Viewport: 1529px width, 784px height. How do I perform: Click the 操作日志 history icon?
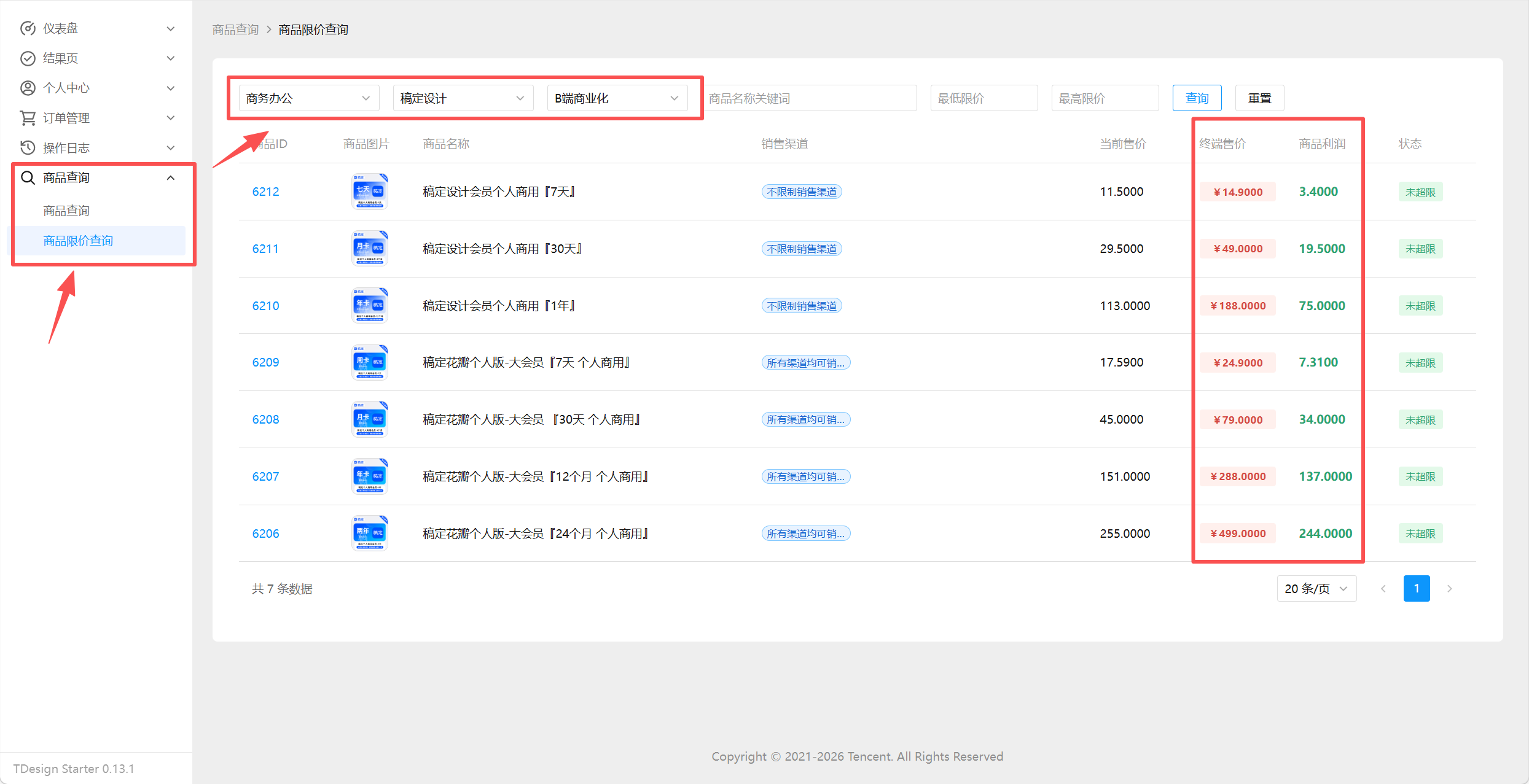coord(28,147)
